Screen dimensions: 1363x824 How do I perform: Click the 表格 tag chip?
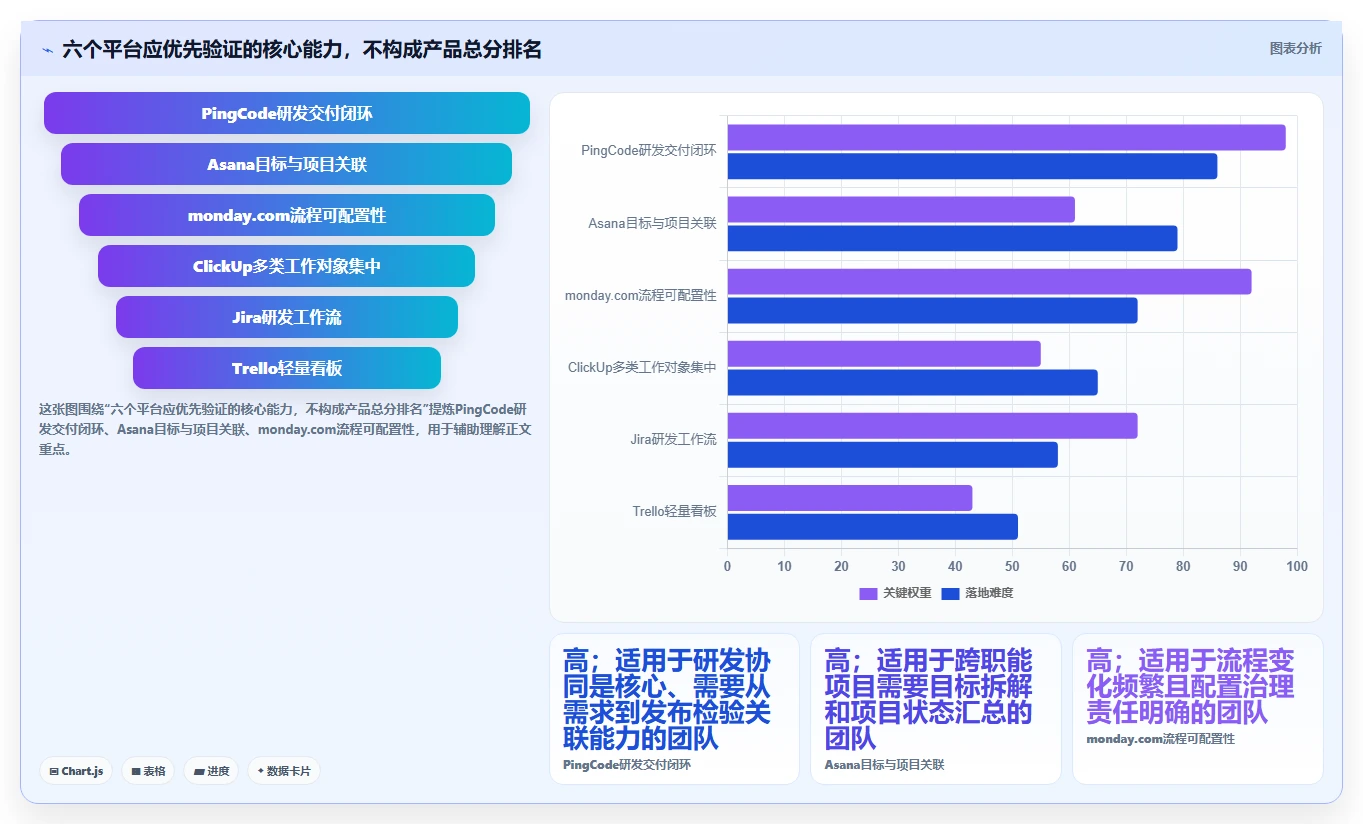148,771
